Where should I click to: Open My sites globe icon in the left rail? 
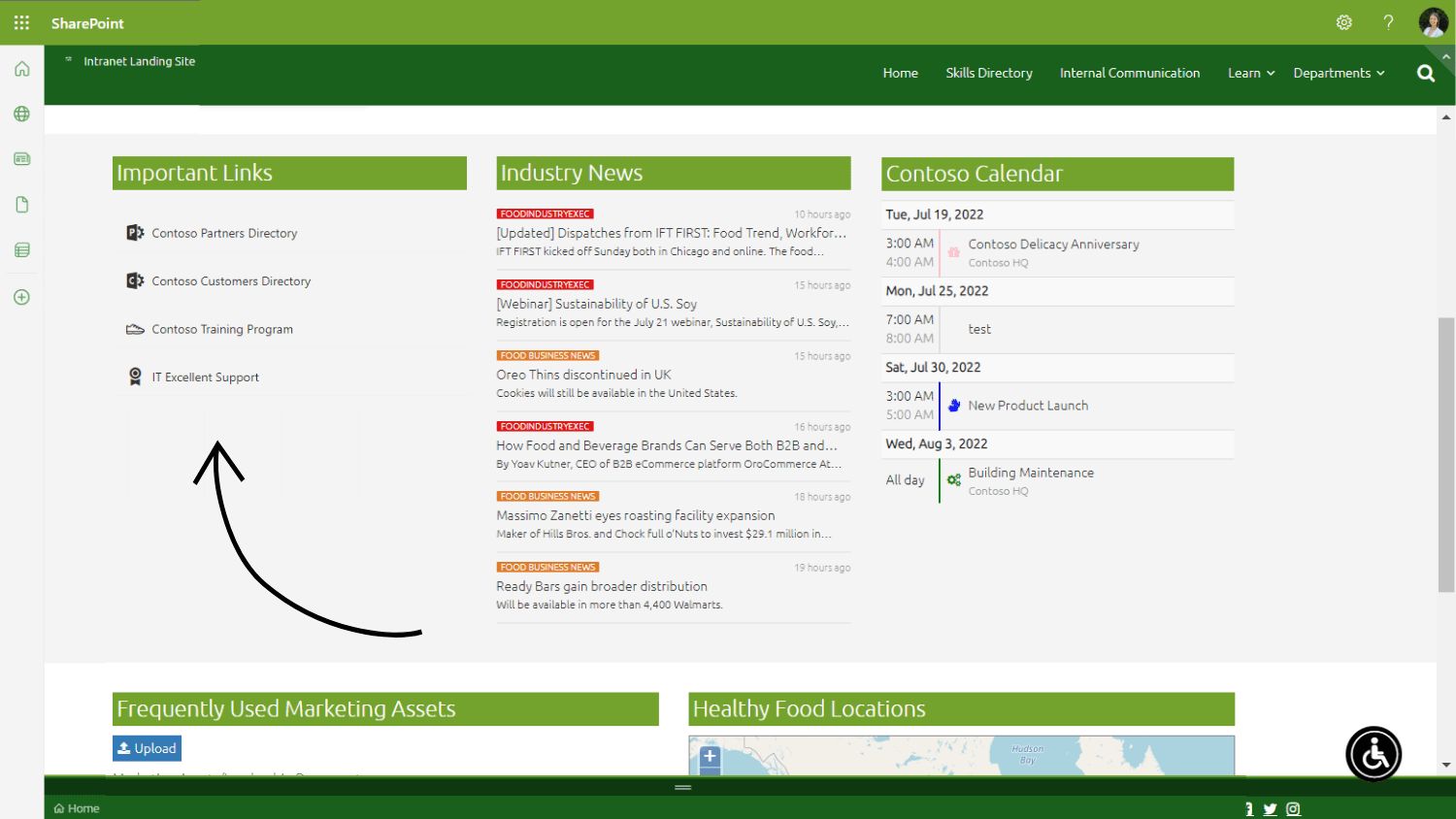point(21,114)
